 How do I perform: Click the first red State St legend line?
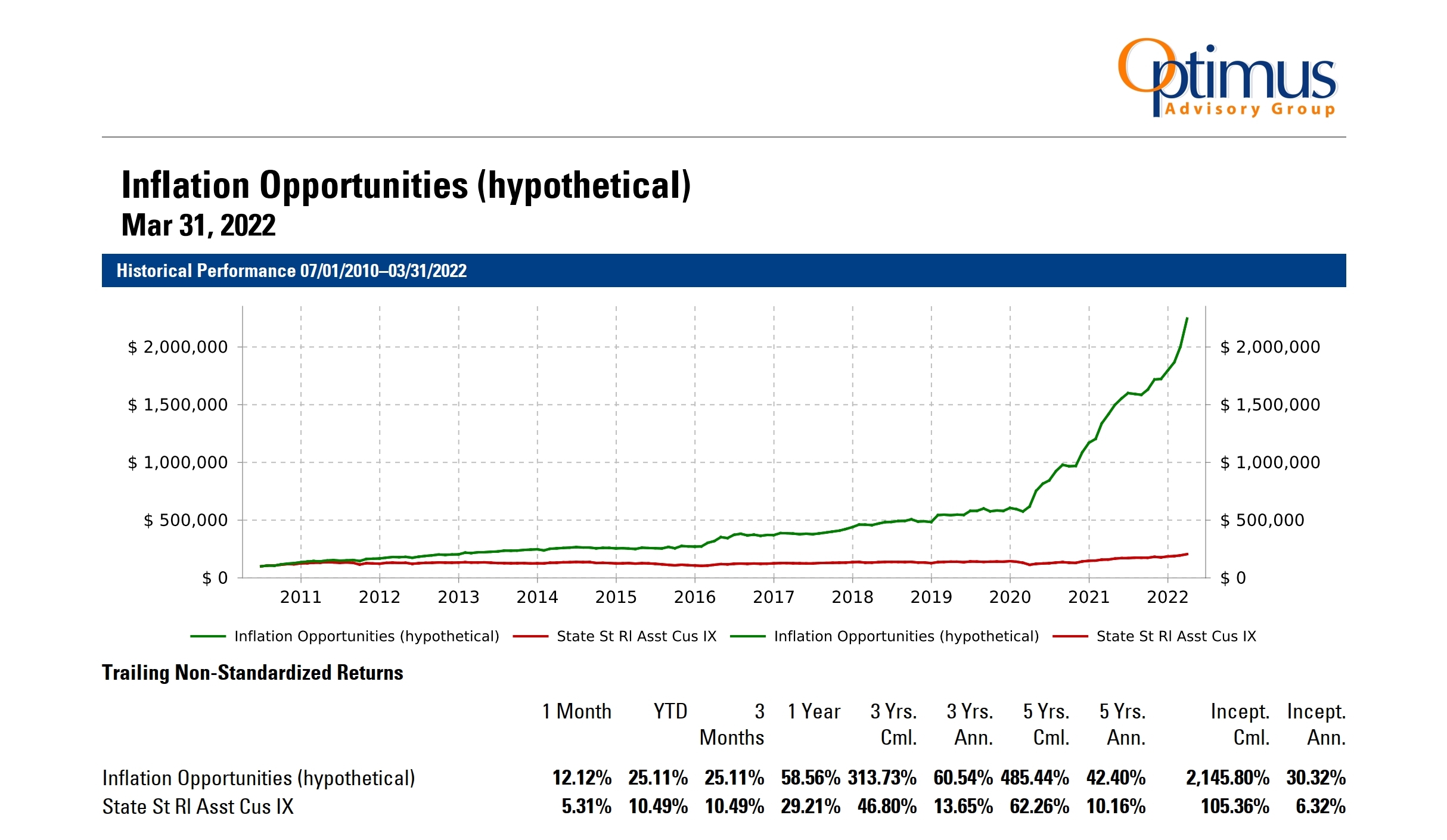tap(530, 636)
